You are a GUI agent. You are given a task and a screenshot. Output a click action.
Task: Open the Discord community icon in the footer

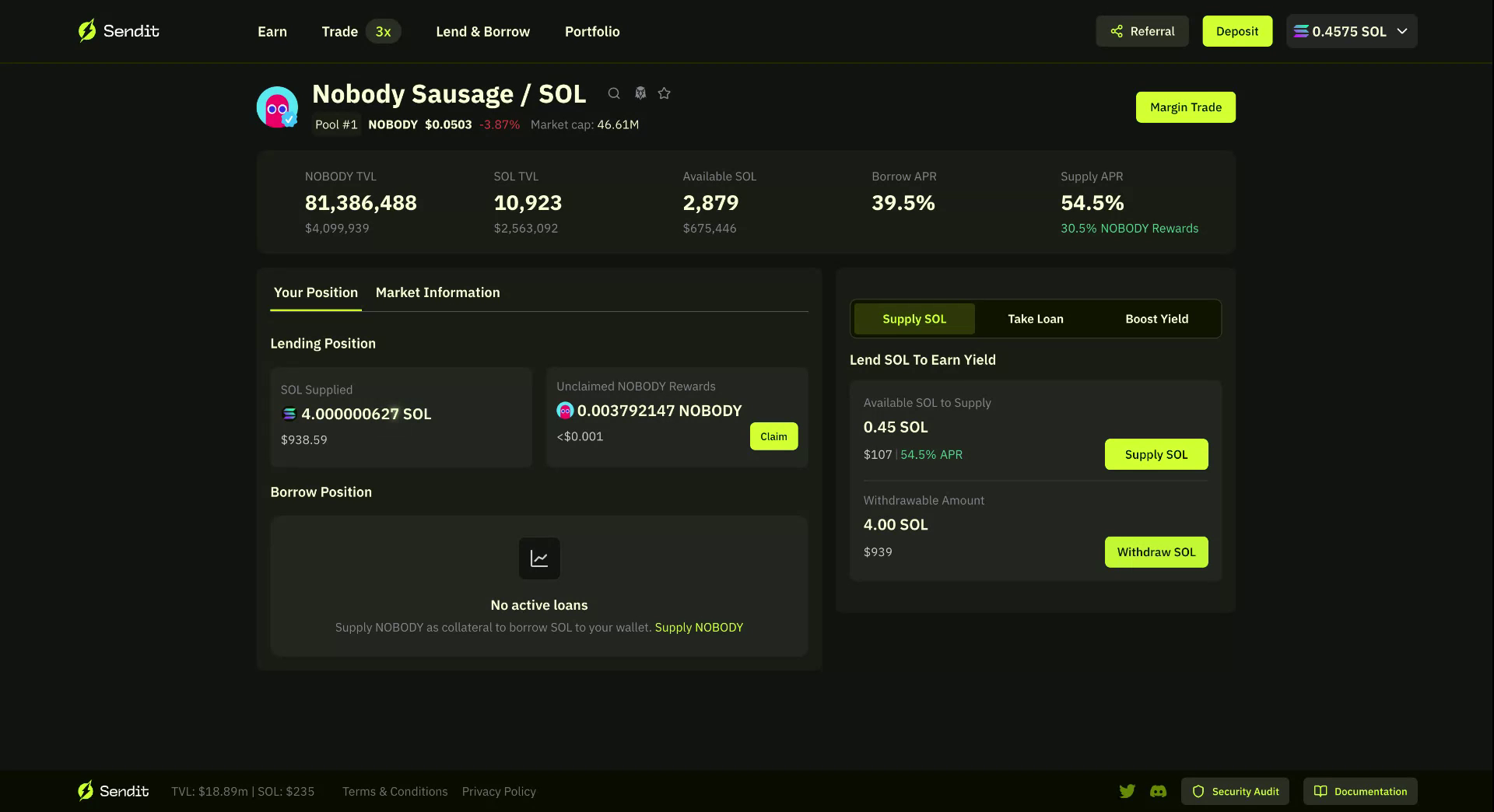tap(1159, 791)
